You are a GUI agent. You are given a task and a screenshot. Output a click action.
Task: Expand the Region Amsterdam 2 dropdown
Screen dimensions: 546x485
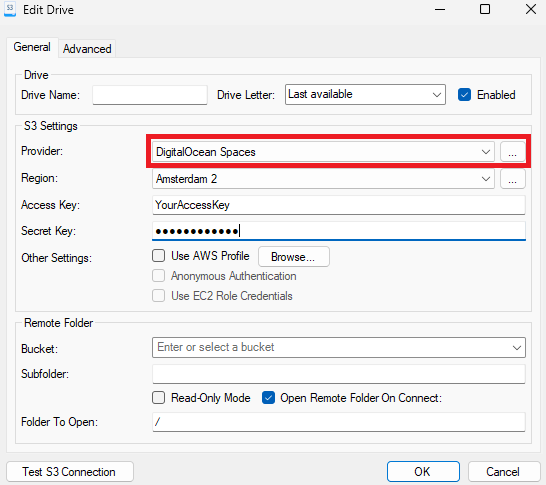[x=323, y=179]
